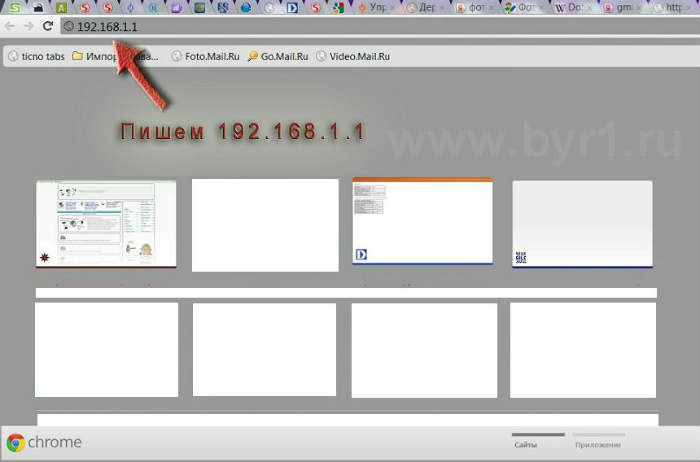The width and height of the screenshot is (700, 462).
Task: Switch to the pinned Internet Explorer 'e' tab
Action: [246, 8]
